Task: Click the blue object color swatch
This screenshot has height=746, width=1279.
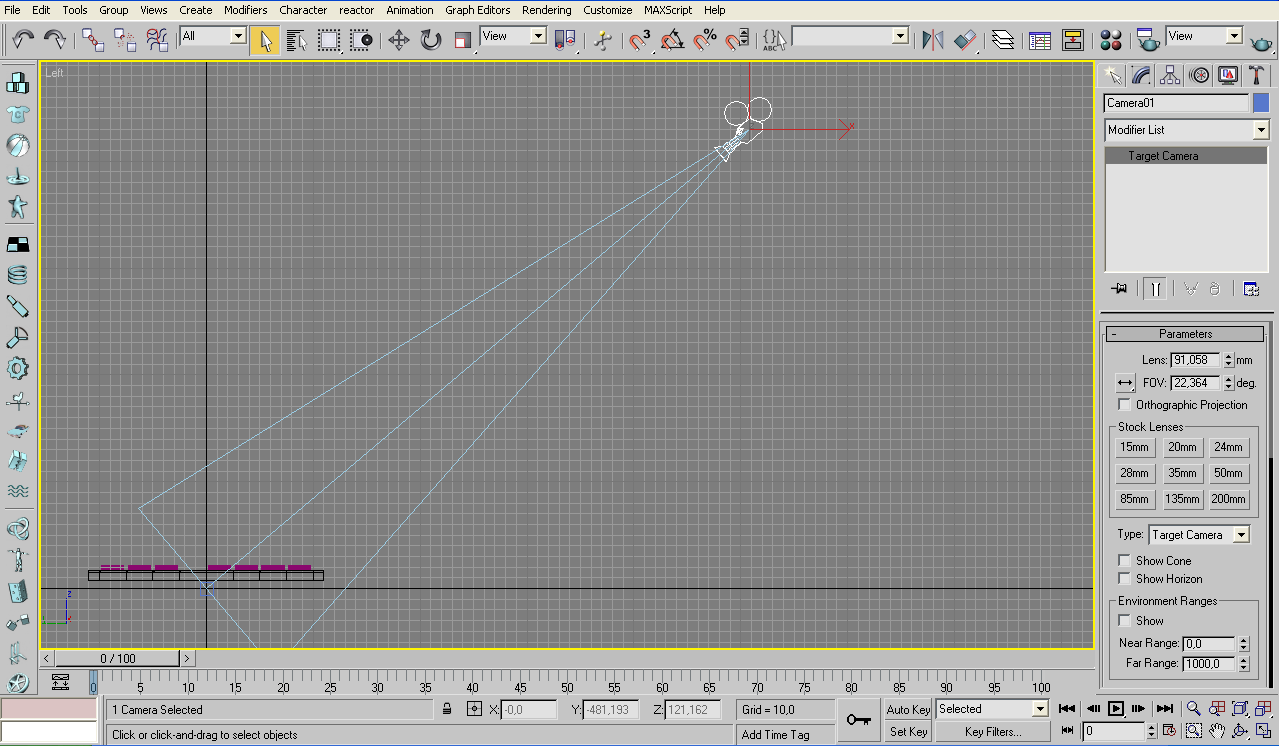Action: (1261, 103)
